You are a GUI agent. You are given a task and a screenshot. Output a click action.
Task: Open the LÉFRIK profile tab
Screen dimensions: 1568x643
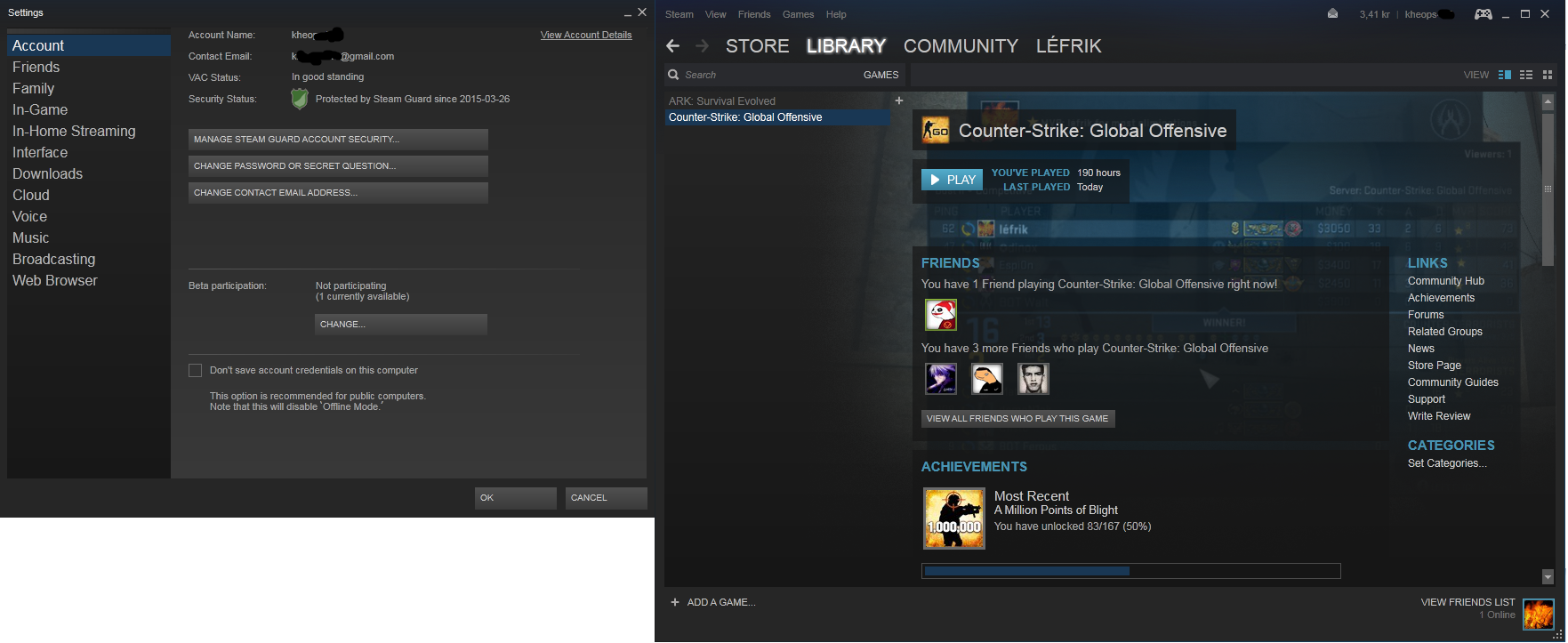click(1069, 46)
